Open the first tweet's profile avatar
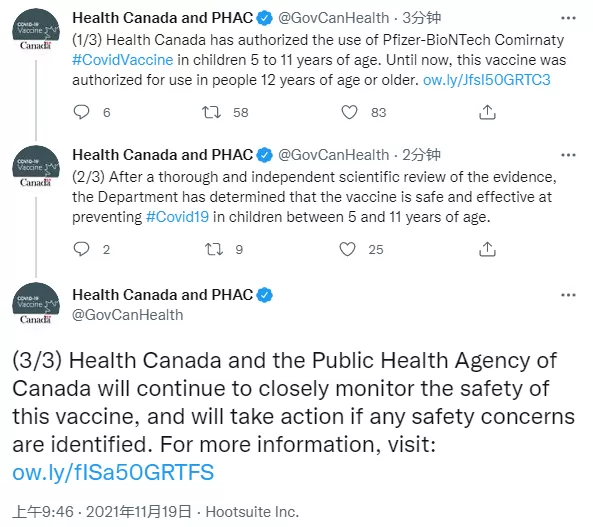 point(36,31)
